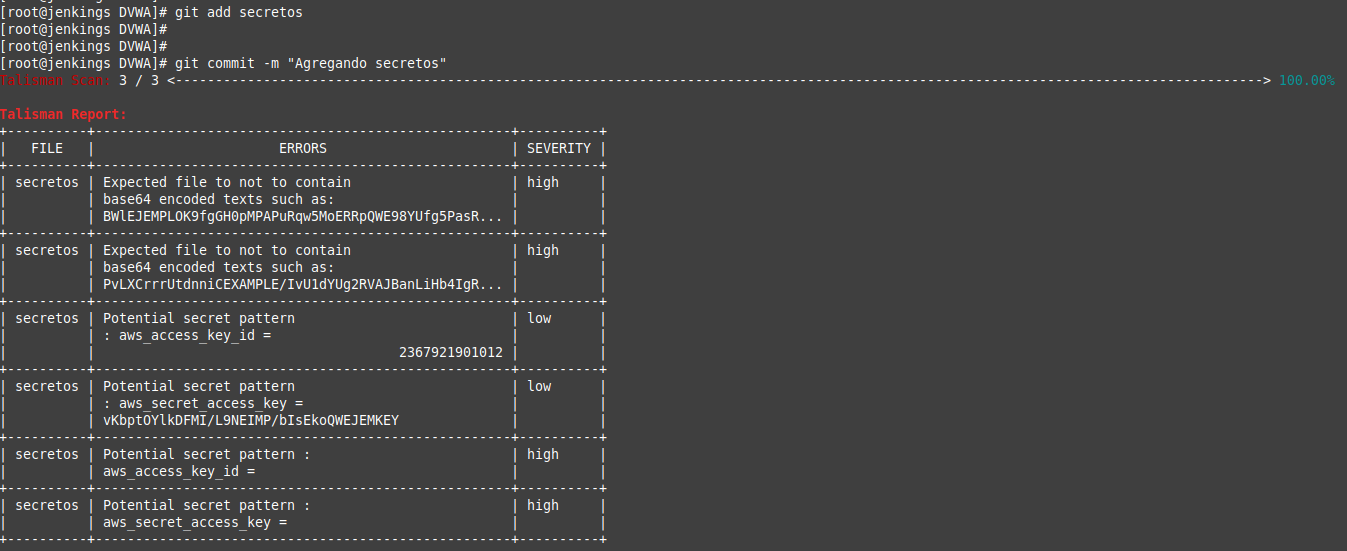Screen dimensions: 1347x551
Task: Select the FILE column header
Action: click(47, 148)
